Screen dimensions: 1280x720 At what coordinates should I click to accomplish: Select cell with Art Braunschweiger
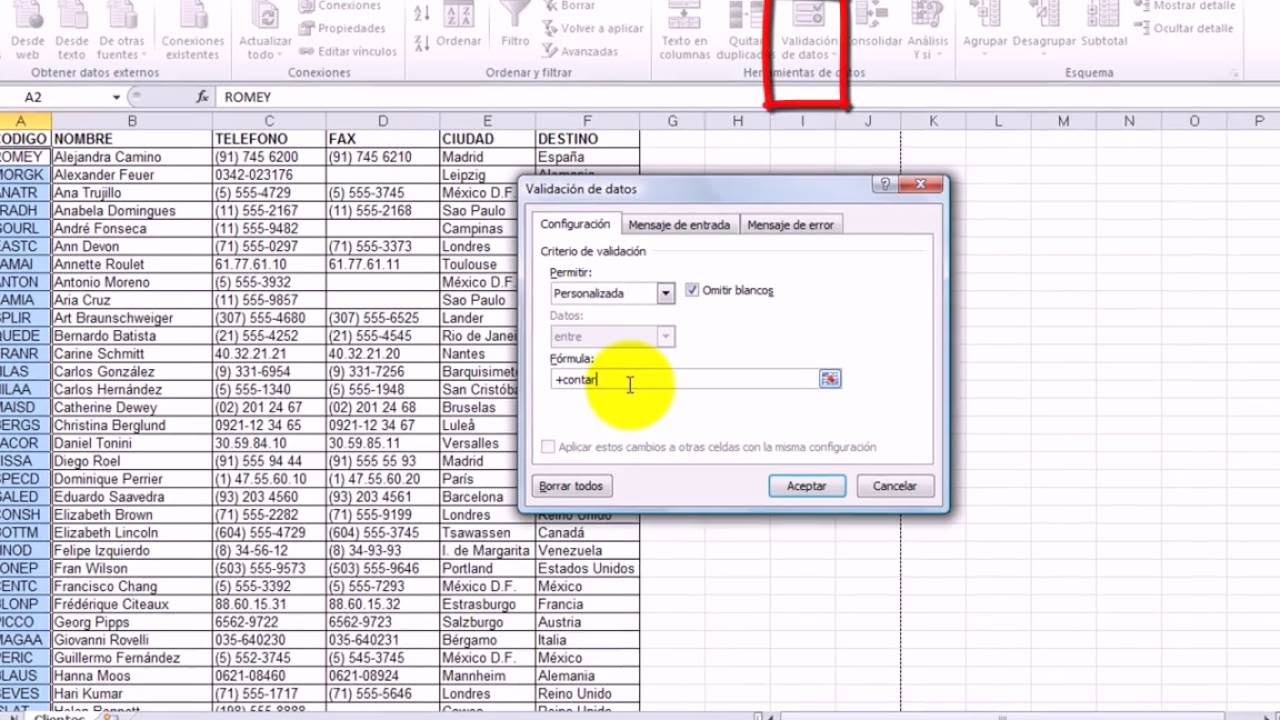131,318
